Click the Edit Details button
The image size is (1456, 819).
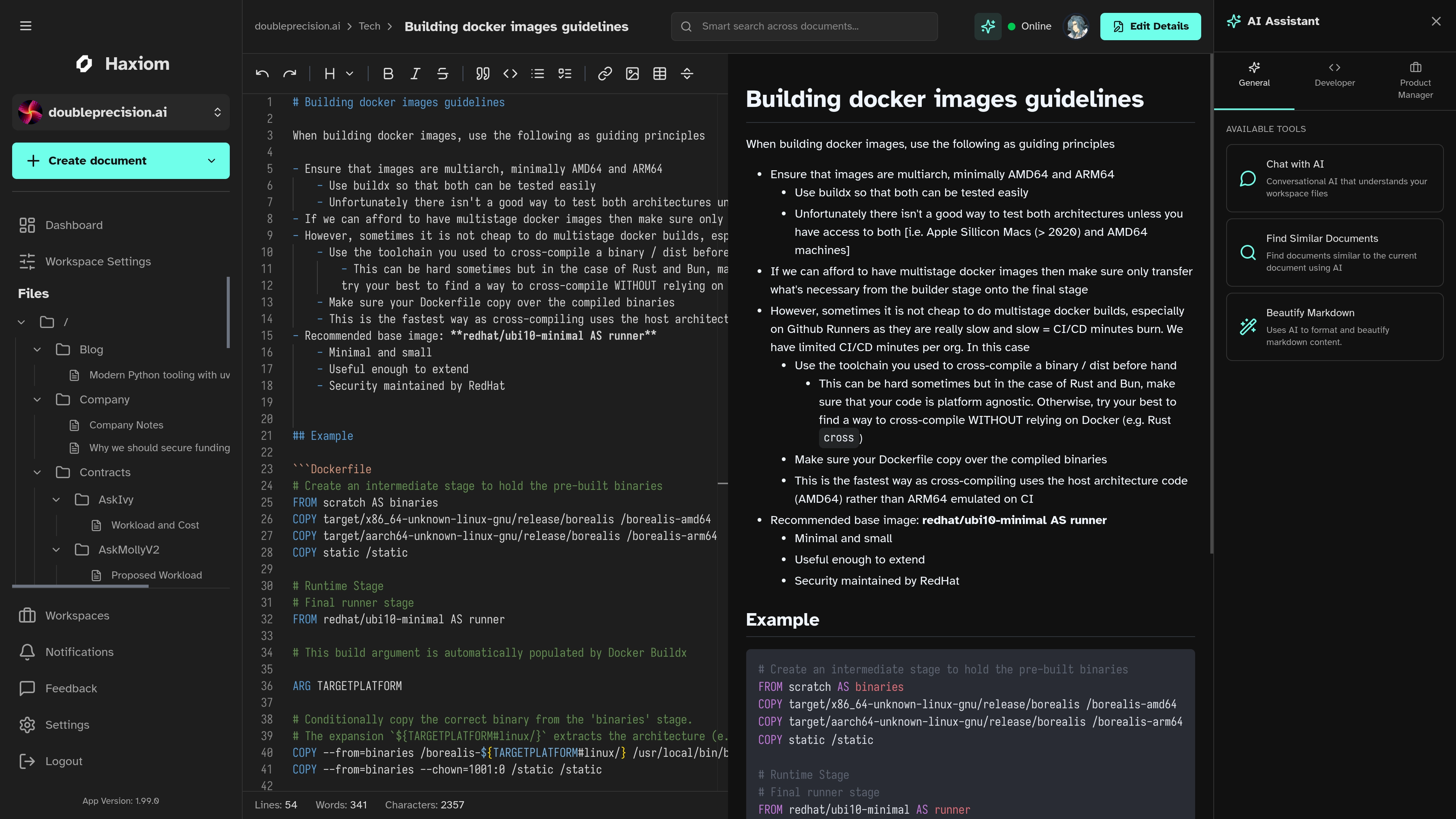[1150, 27]
